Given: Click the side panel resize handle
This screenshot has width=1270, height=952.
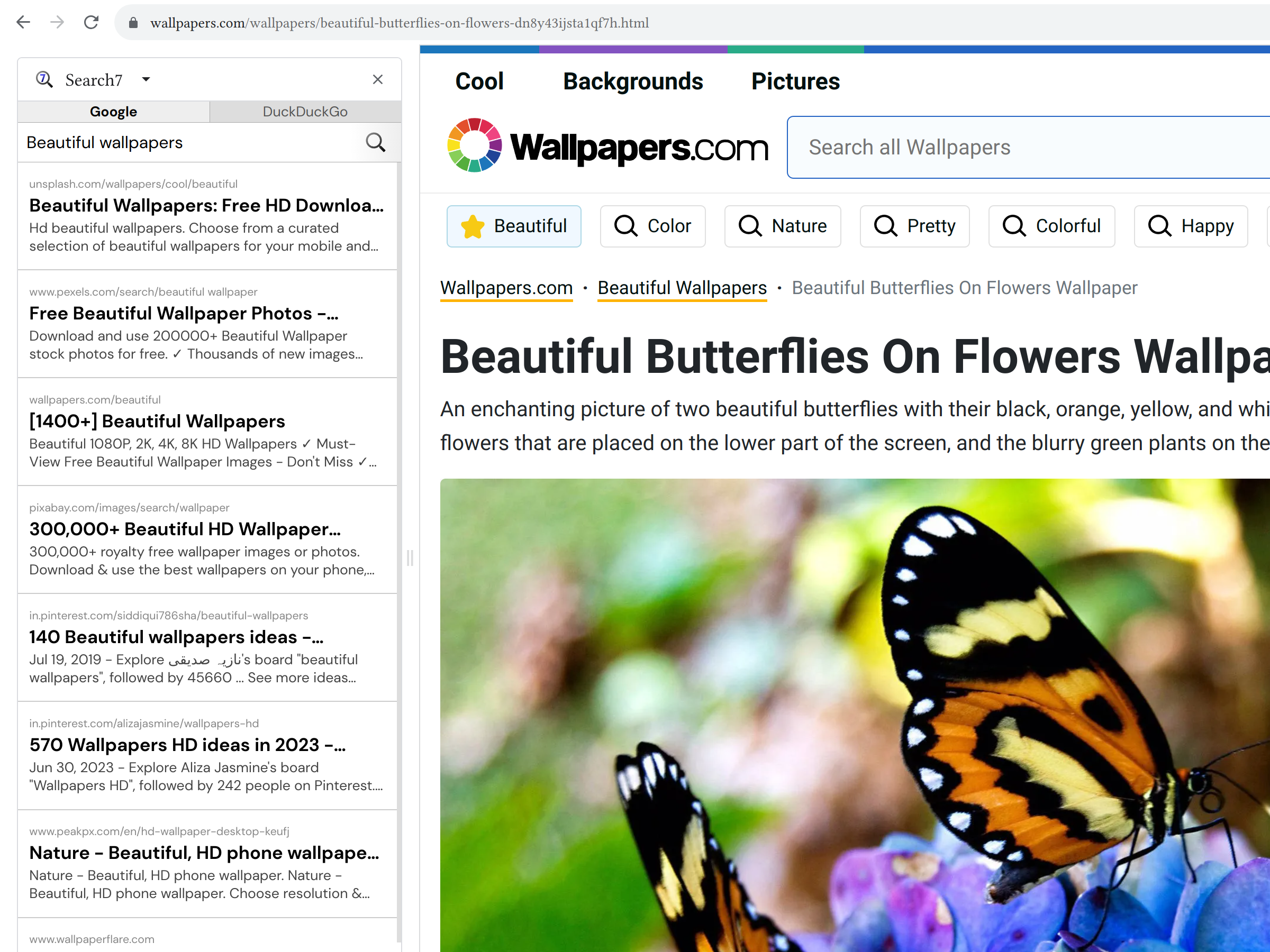Looking at the screenshot, I should pyautogui.click(x=410, y=558).
